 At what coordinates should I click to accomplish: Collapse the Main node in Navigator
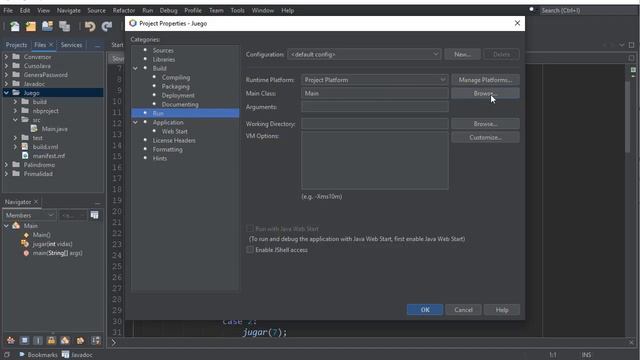pos(6,226)
